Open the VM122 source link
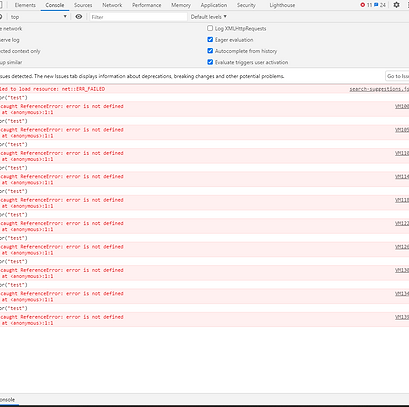The height and width of the screenshot is (407, 409). pyautogui.click(x=402, y=223)
